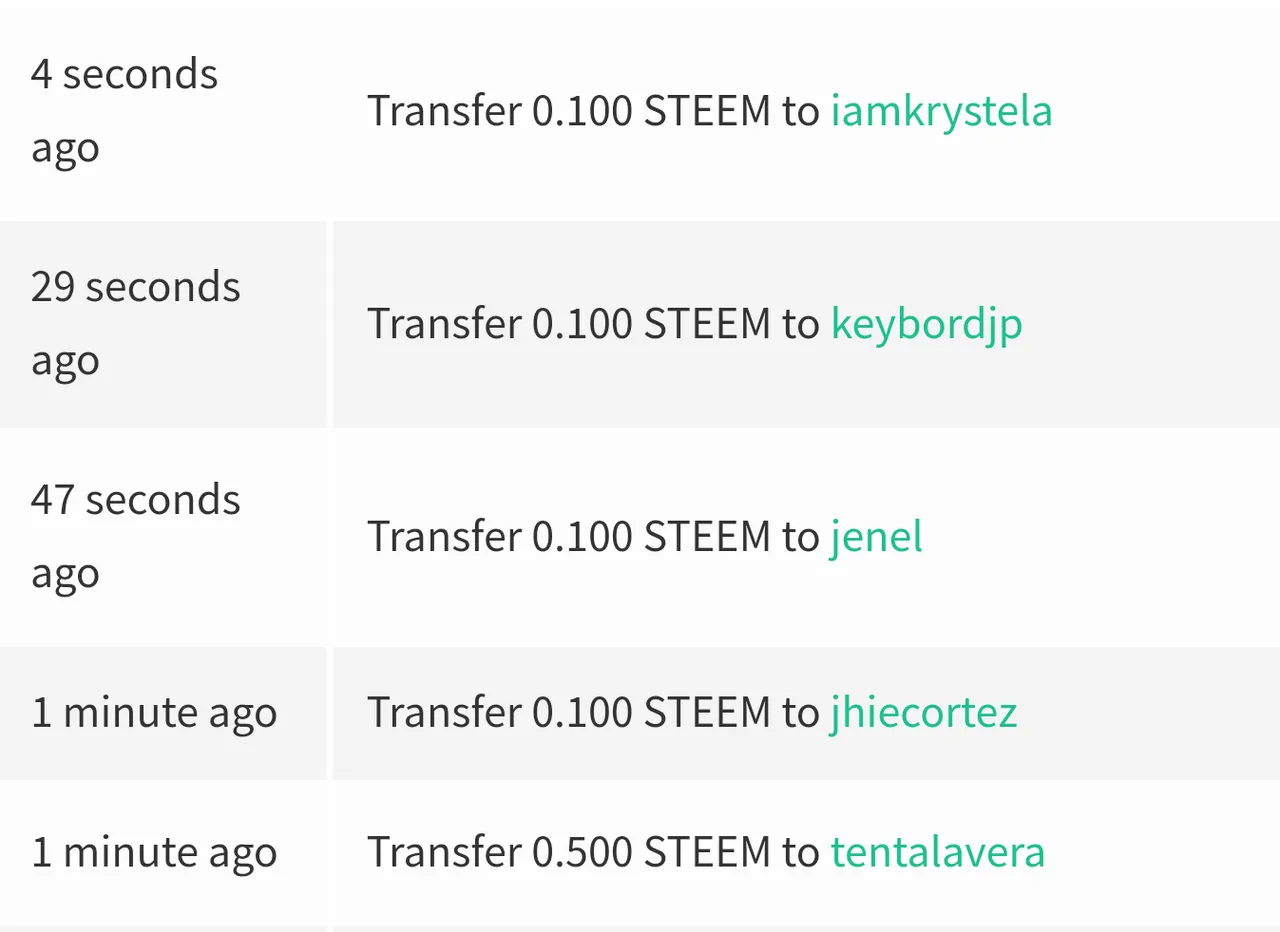Click the 0.100 amount sent to keybordjp
The height and width of the screenshot is (932, 1280).
tap(581, 324)
